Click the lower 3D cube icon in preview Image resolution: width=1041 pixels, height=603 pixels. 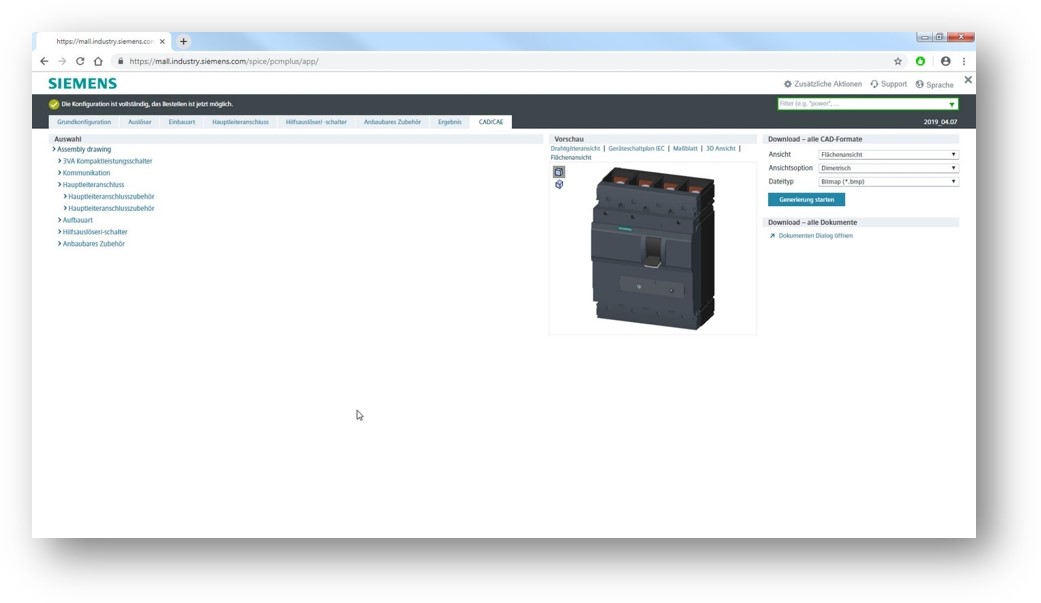pyautogui.click(x=559, y=185)
